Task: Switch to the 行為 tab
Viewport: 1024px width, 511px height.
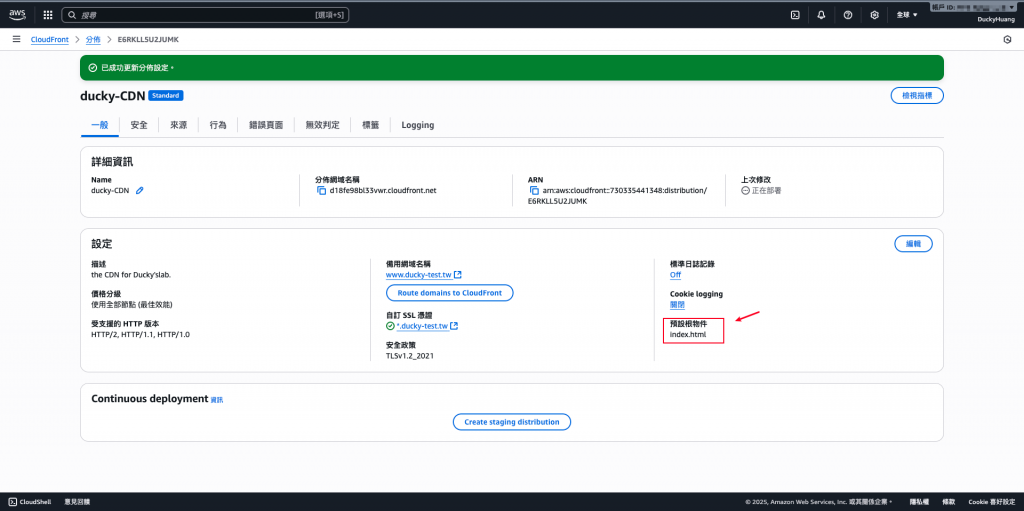Action: tap(218, 125)
